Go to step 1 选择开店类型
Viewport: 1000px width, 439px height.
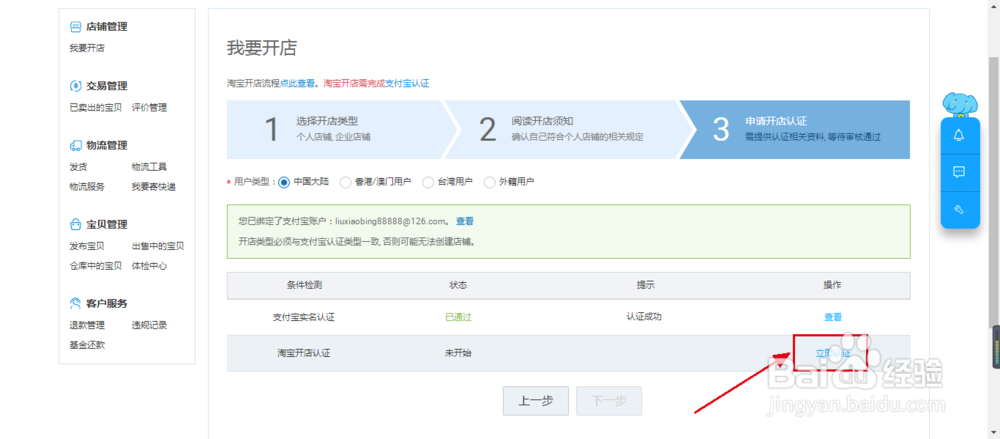click(x=336, y=130)
